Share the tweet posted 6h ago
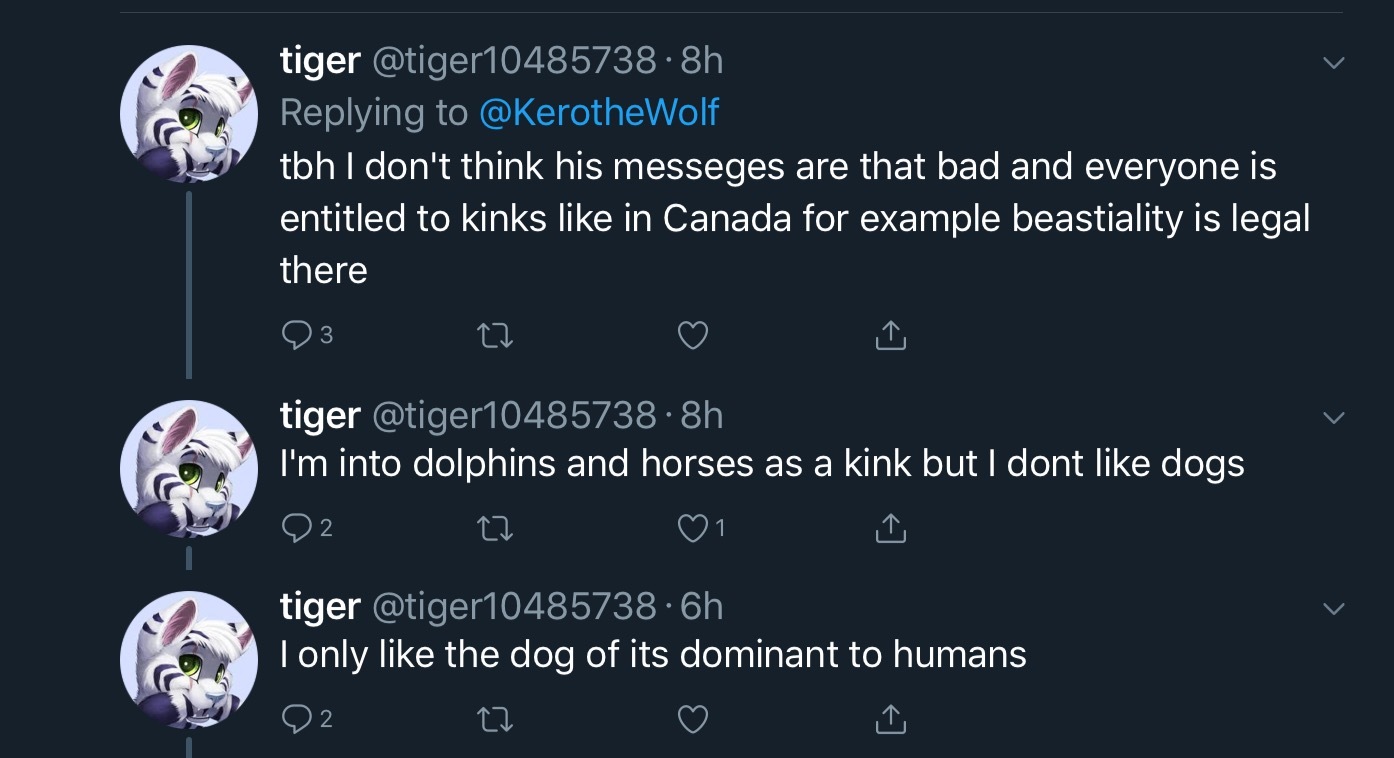Viewport: 1394px width, 758px height. pos(890,719)
